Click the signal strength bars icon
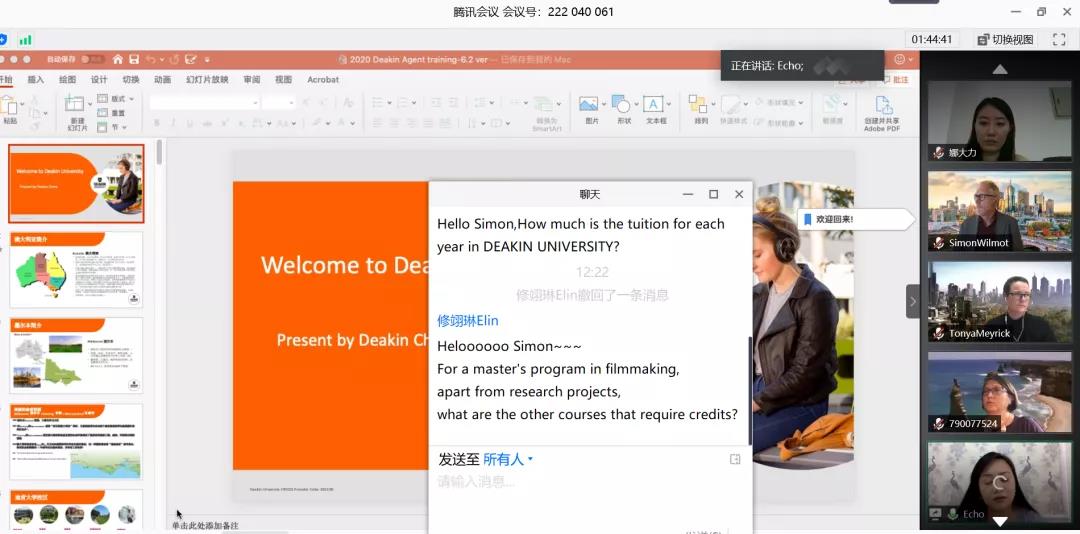The width and height of the screenshot is (1080, 534). [x=25, y=40]
